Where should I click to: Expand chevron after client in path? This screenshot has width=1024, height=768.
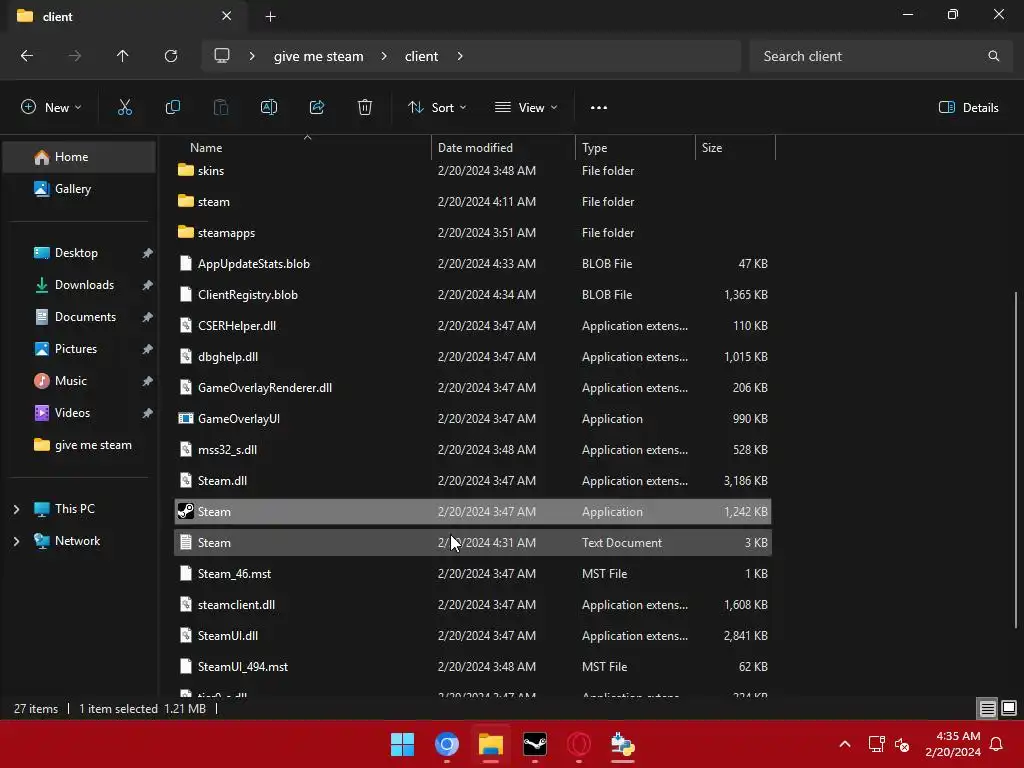pos(460,56)
